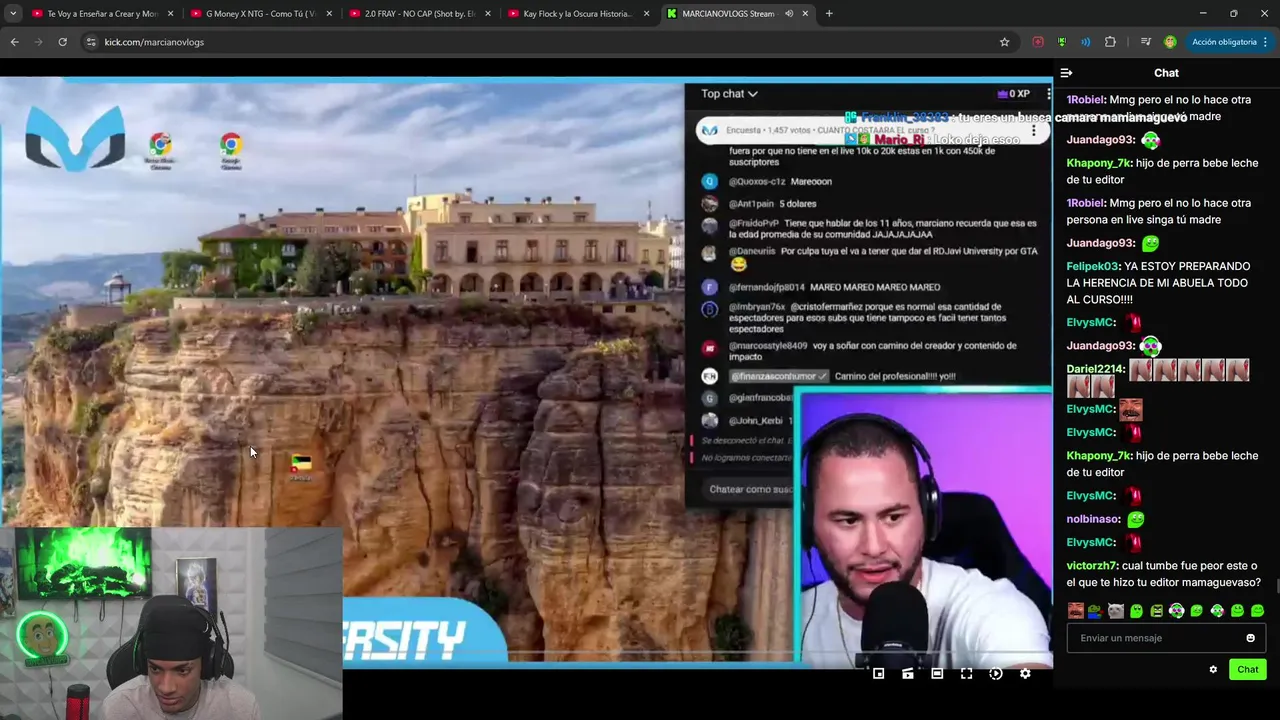Switch to 'G Money X NTG' tab

[261, 14]
